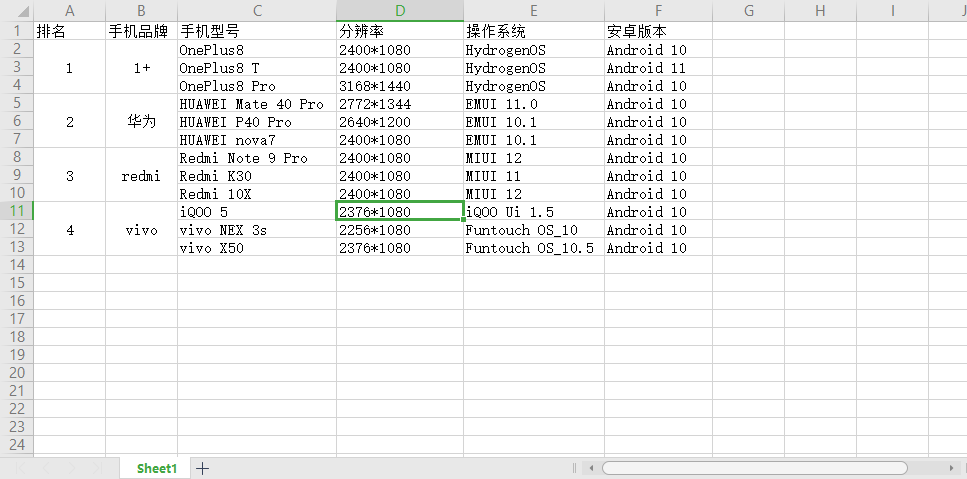Click the scroll-left arrow of horizontal scrollbar
Viewport: 967px width, 479px height.
[591, 468]
